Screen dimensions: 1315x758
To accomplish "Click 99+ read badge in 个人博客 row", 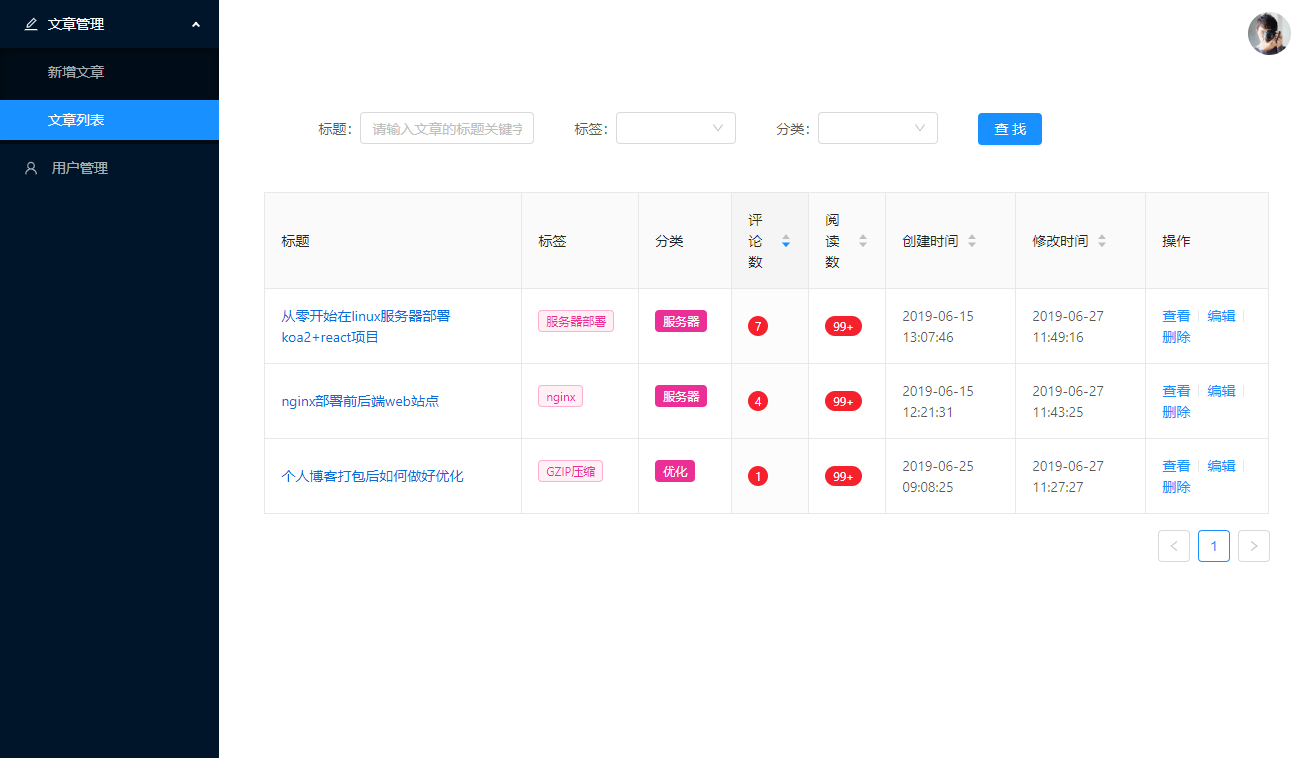I will pyautogui.click(x=843, y=476).
